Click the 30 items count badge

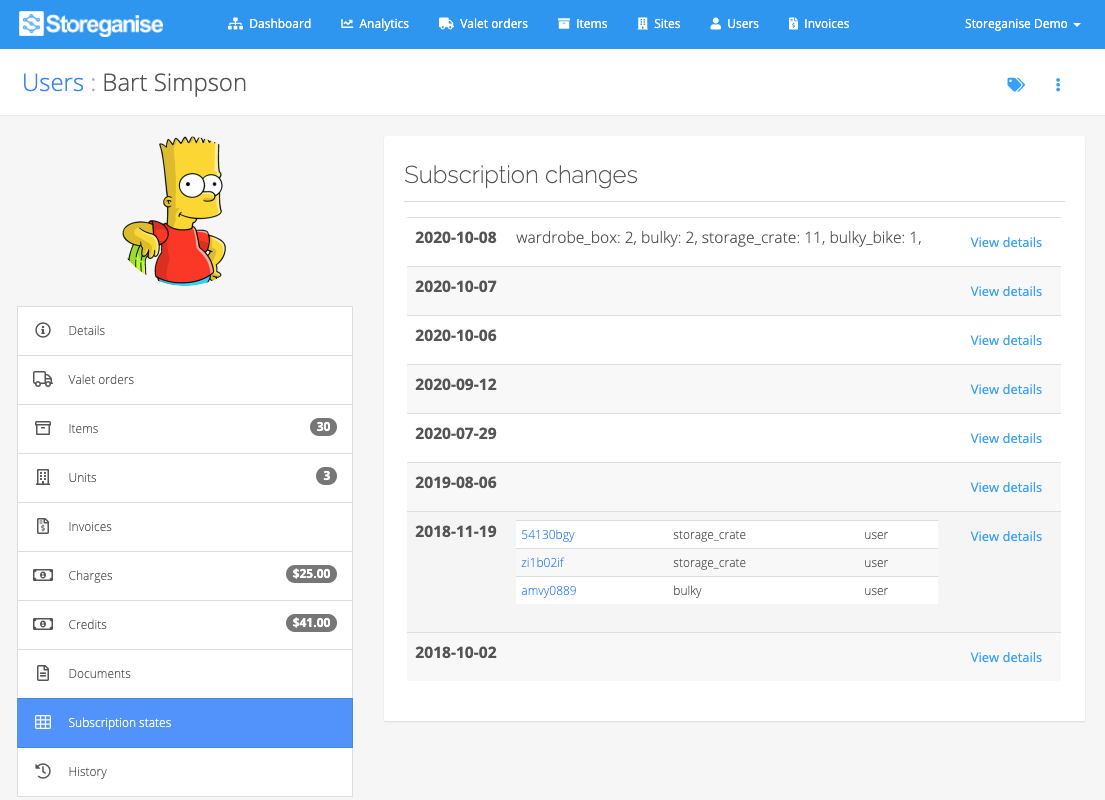[323, 426]
